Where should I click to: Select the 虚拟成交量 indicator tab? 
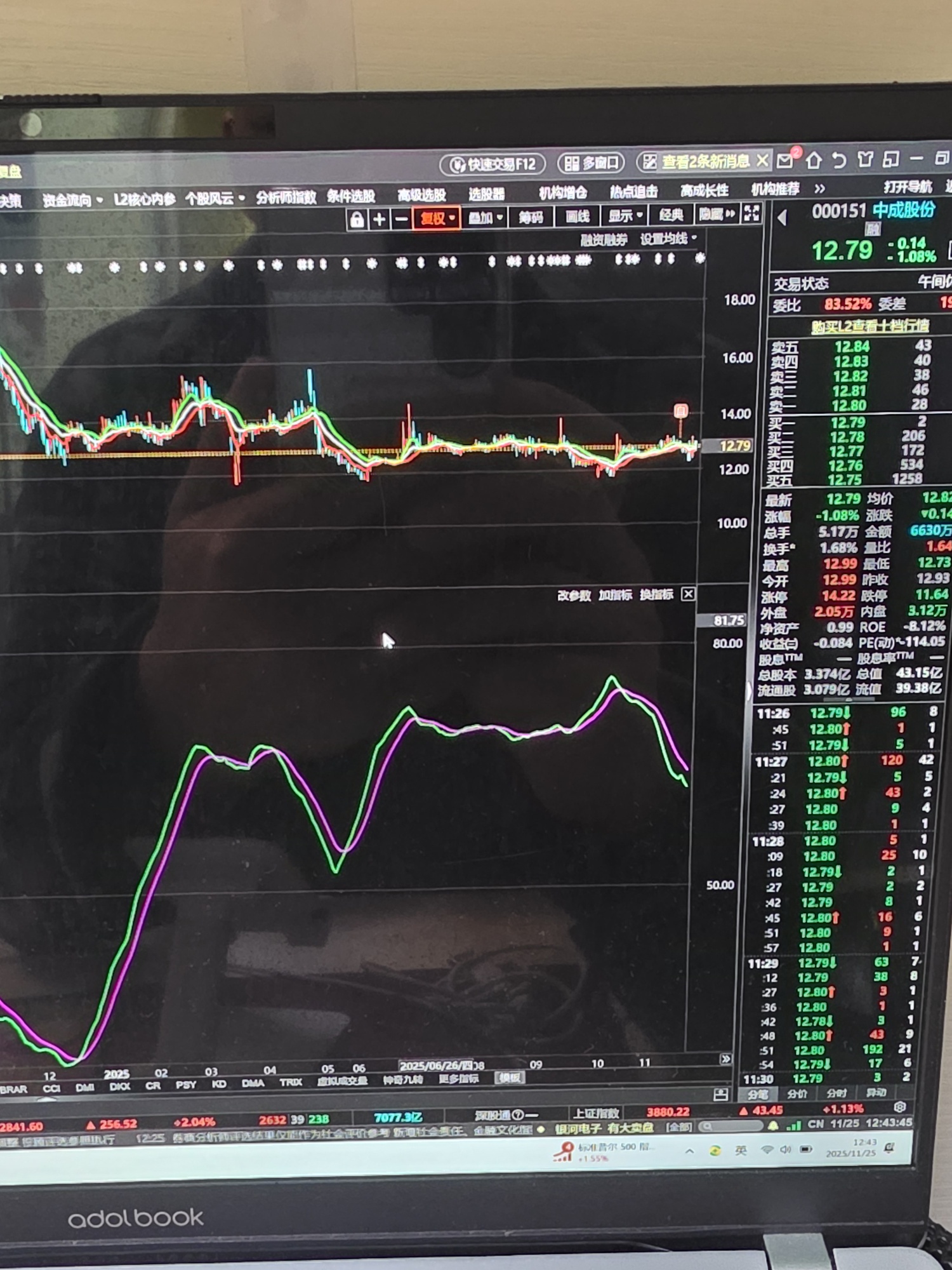343,1080
